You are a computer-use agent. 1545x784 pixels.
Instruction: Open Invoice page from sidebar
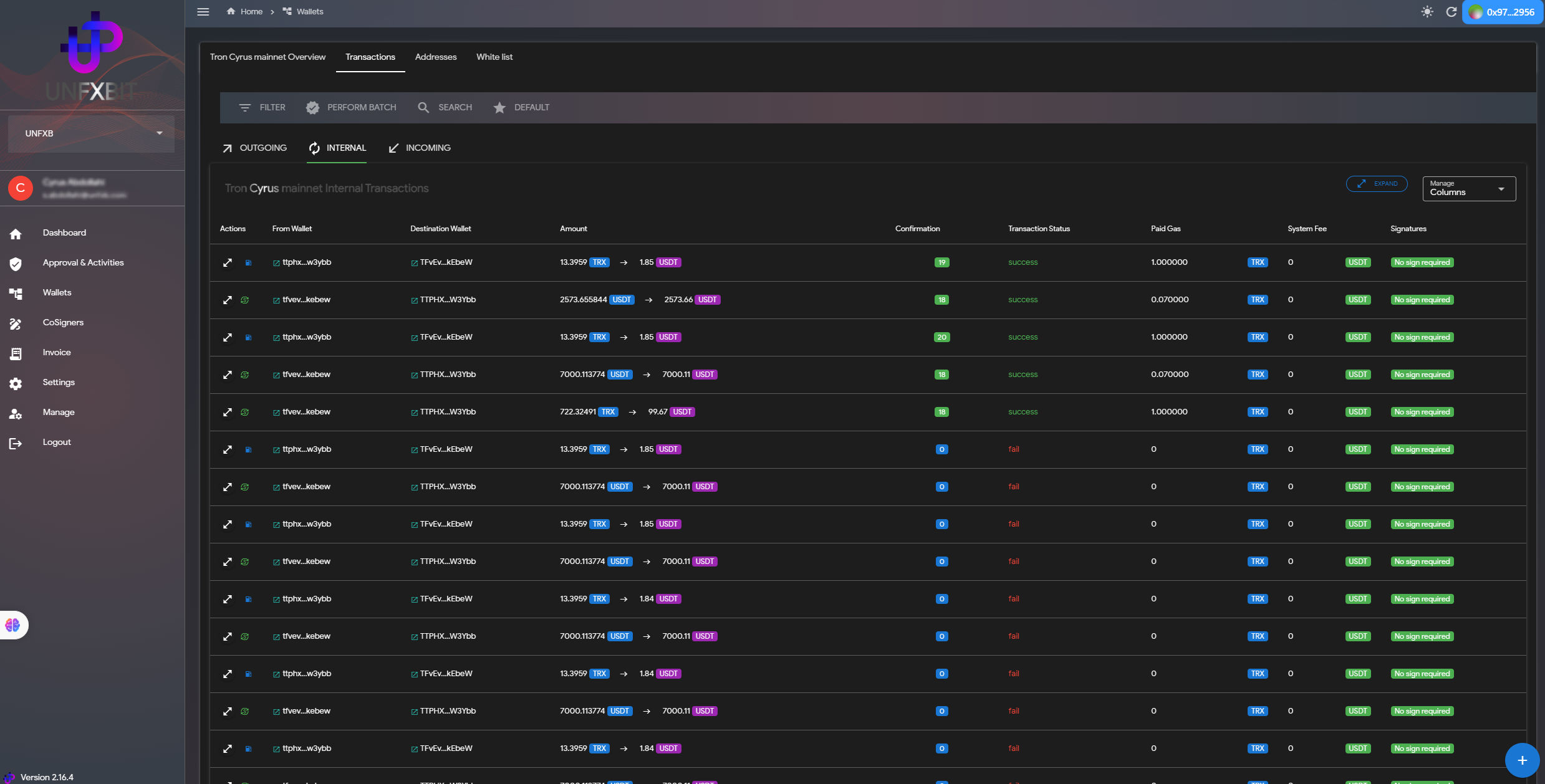(57, 352)
